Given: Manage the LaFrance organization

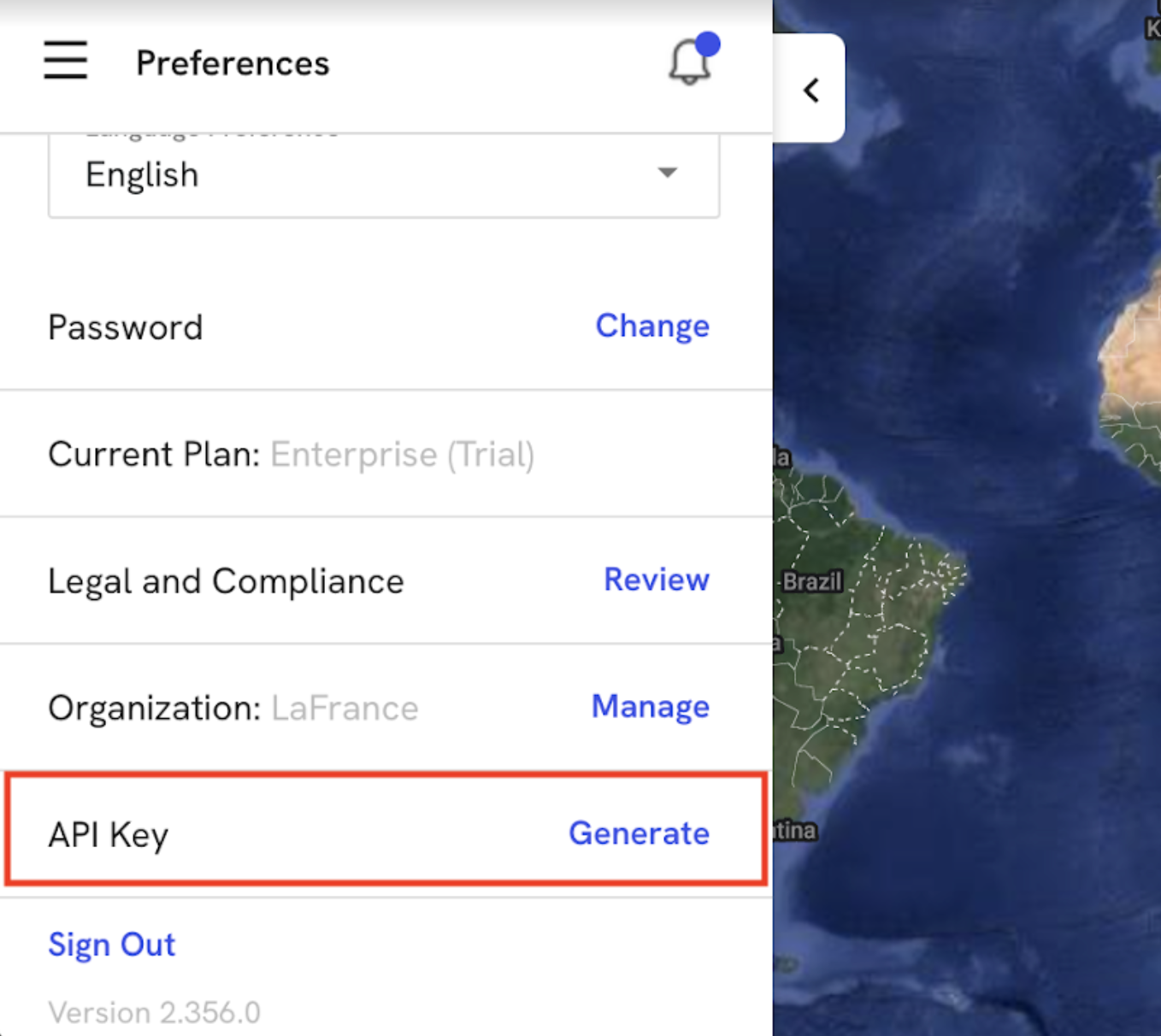Looking at the screenshot, I should (x=651, y=706).
